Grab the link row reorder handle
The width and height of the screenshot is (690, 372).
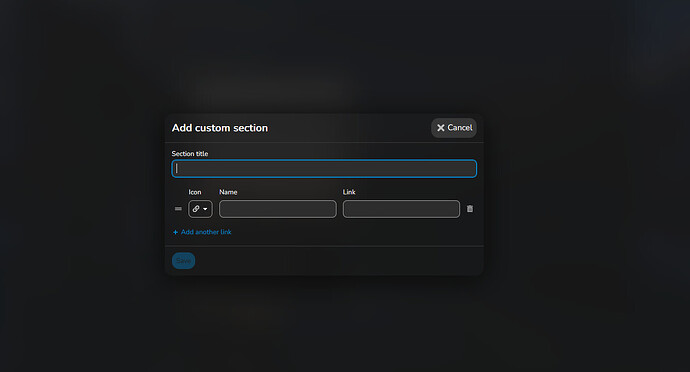178,209
